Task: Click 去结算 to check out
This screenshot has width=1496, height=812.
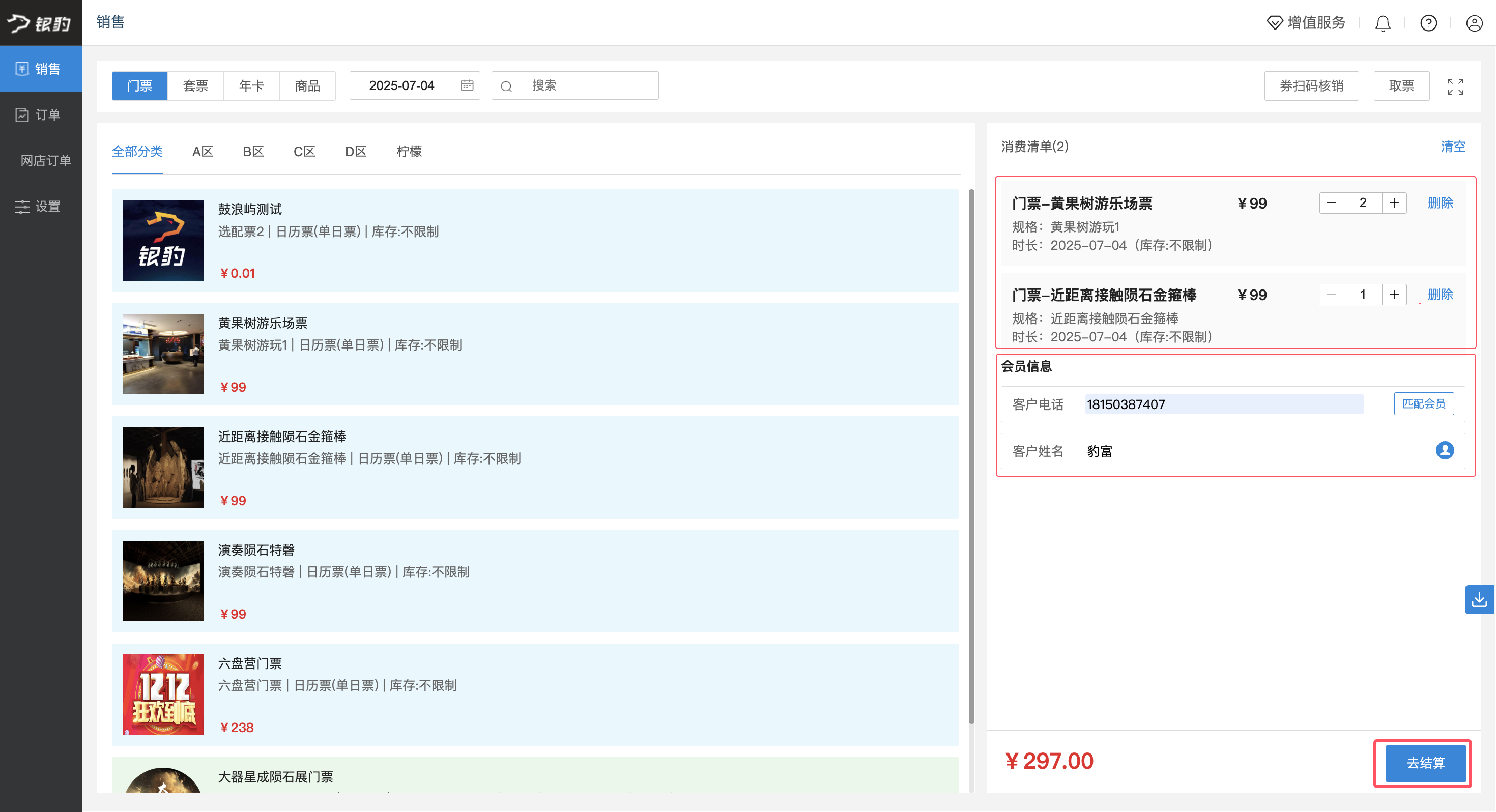Action: 1426,763
